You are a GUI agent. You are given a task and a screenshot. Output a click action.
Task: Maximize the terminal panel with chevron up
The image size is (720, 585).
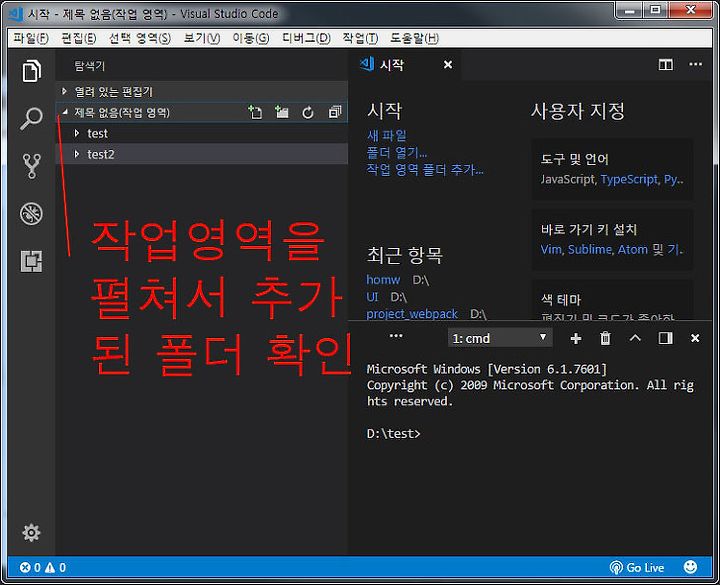click(635, 338)
